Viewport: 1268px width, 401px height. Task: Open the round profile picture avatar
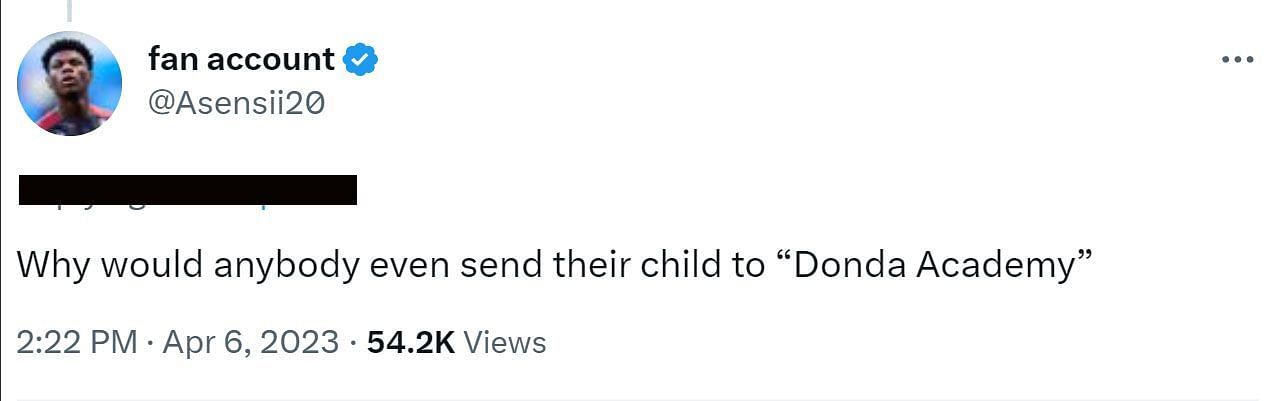coord(70,83)
